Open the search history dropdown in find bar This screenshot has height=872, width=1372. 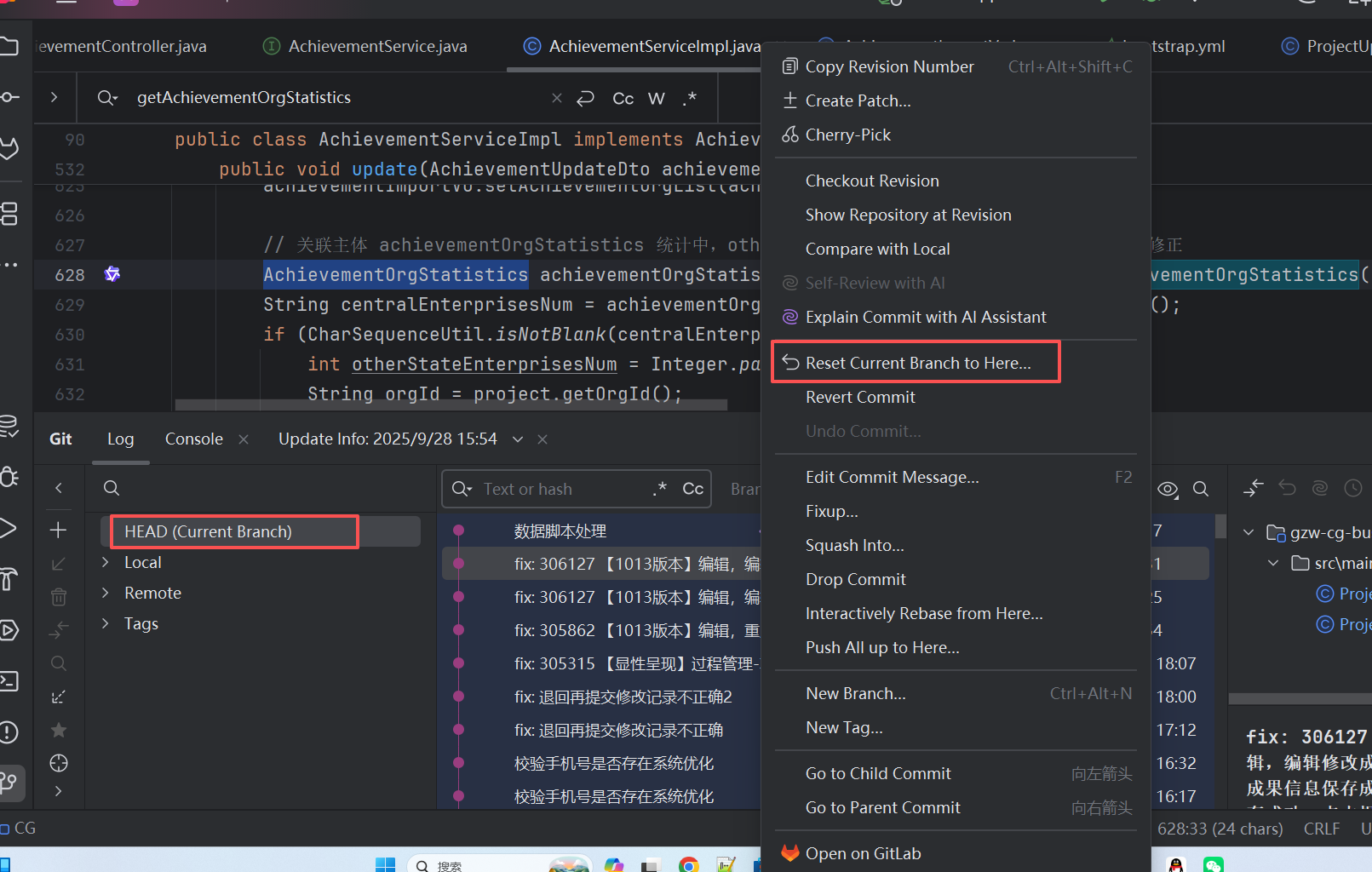pyautogui.click(x=106, y=98)
